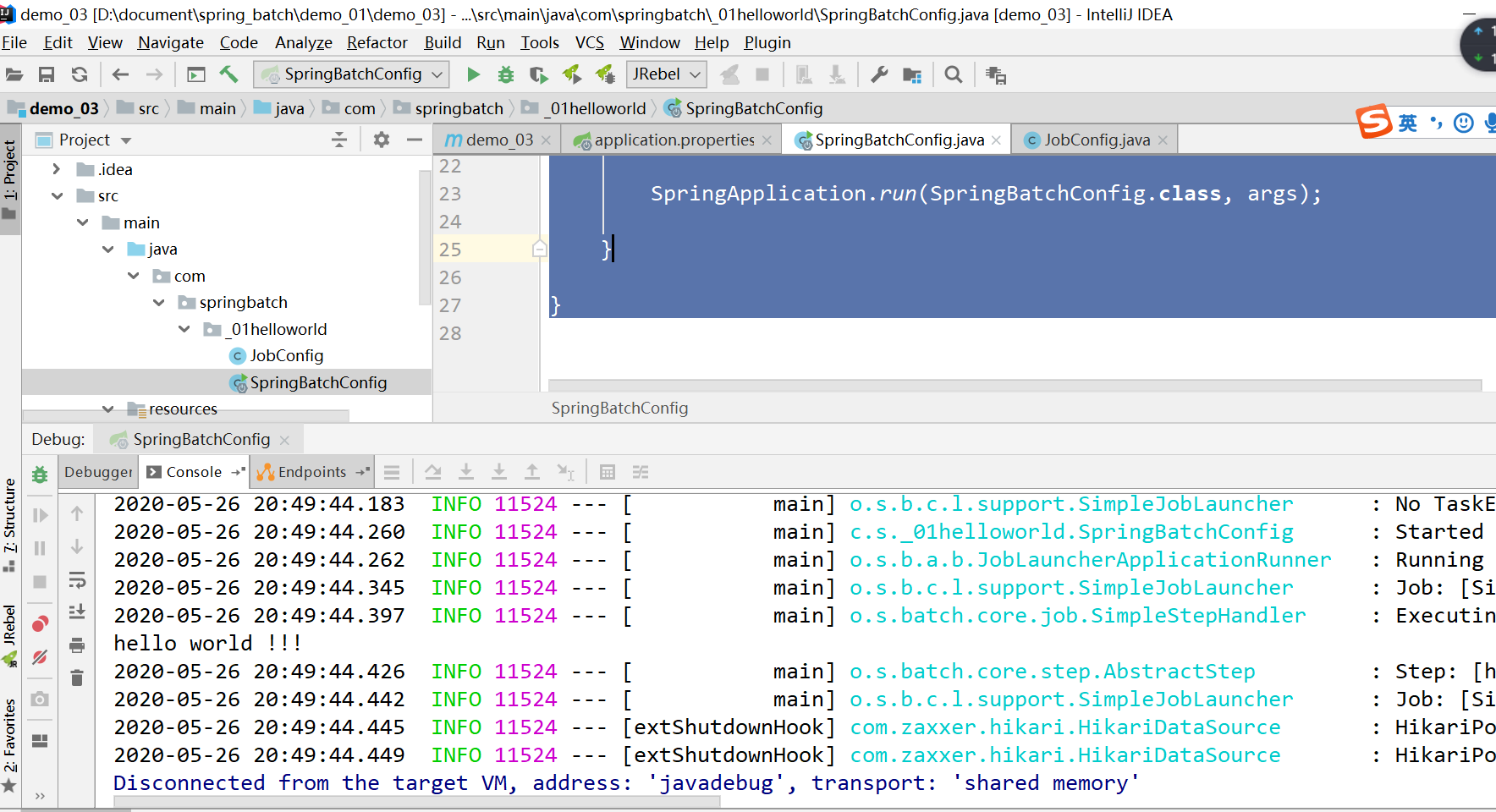The image size is (1496, 812).
Task: Open settings with the wrench icon
Action: 879,74
